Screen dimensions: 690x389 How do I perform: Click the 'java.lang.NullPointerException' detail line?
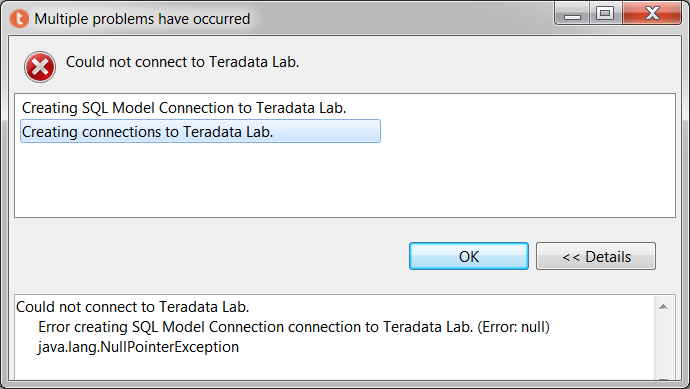click(138, 347)
